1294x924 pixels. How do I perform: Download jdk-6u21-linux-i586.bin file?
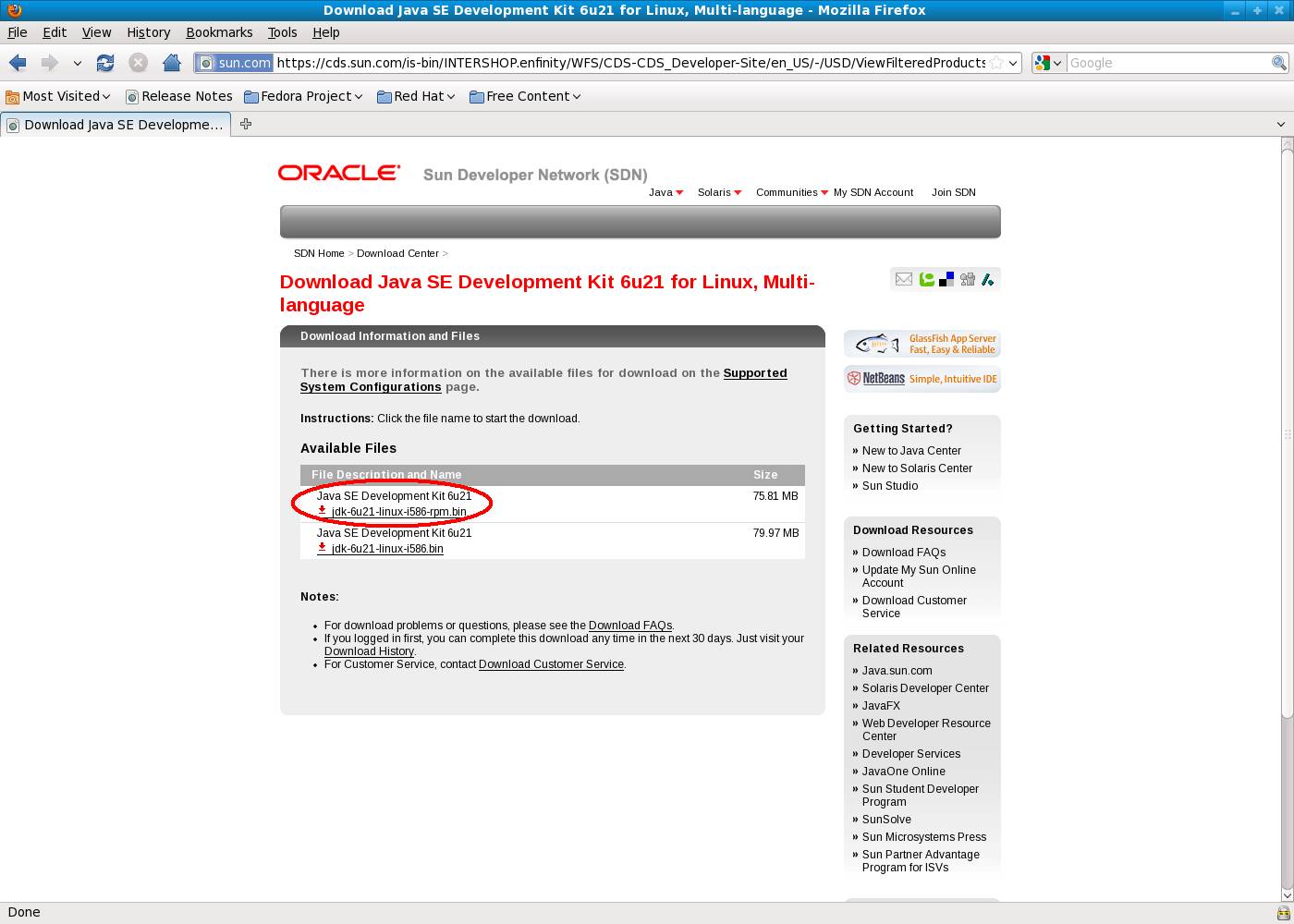[387, 549]
